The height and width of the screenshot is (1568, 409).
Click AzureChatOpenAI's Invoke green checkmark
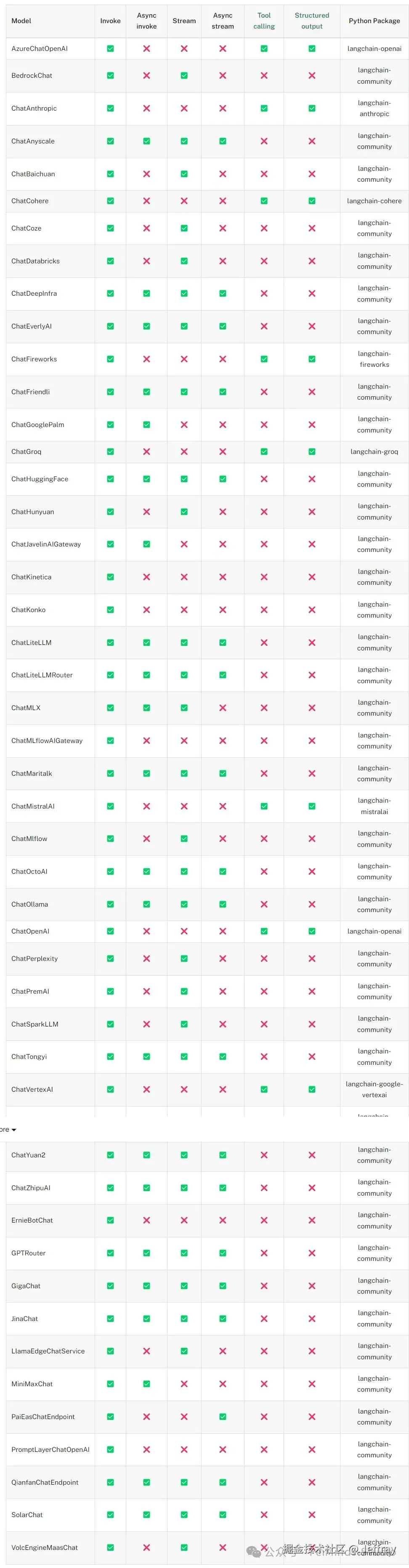110,49
